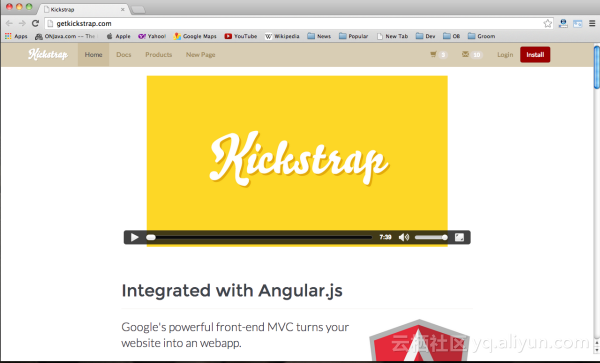Mute the video with speaker icon

coord(404,238)
